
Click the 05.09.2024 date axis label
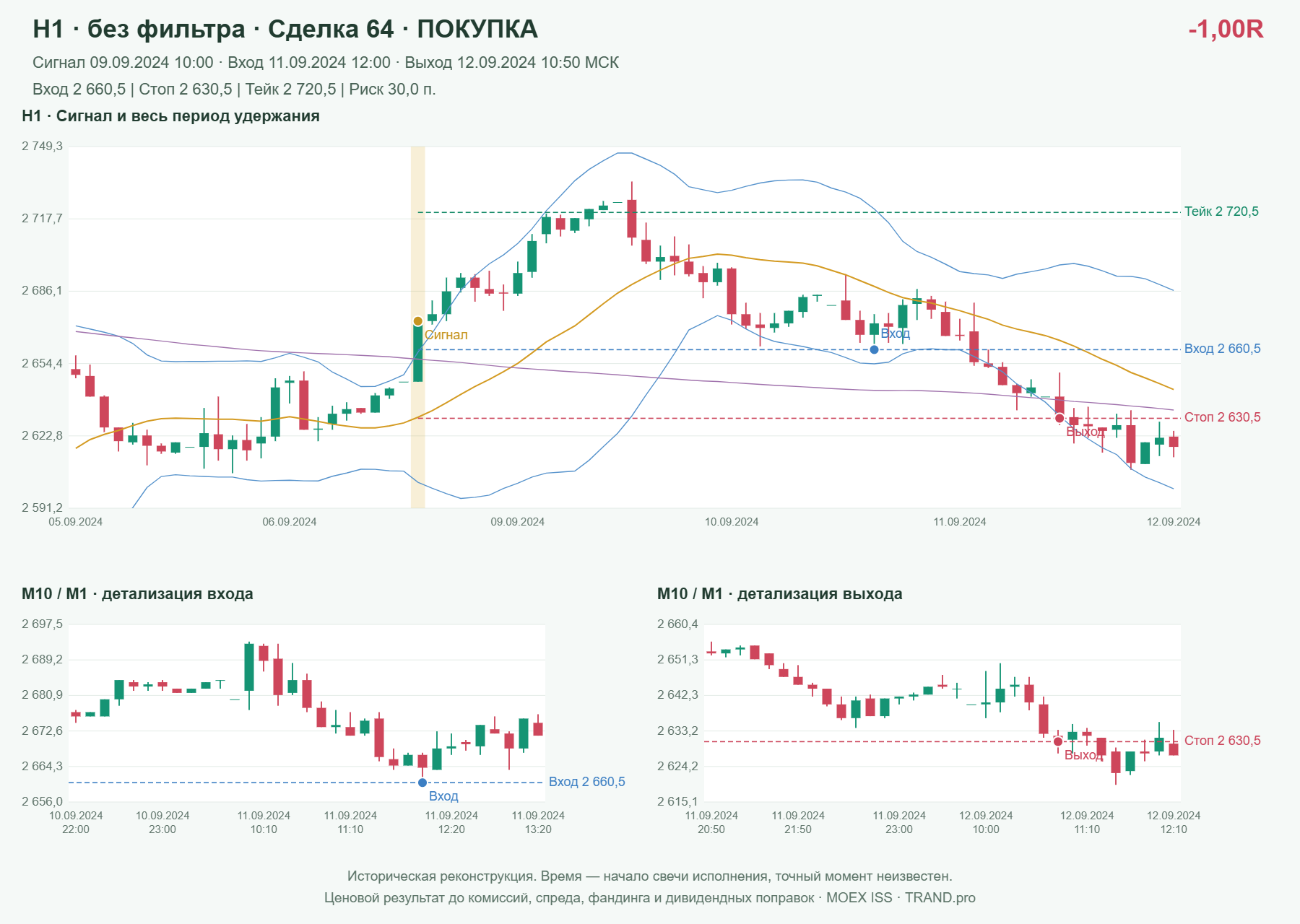[76, 522]
